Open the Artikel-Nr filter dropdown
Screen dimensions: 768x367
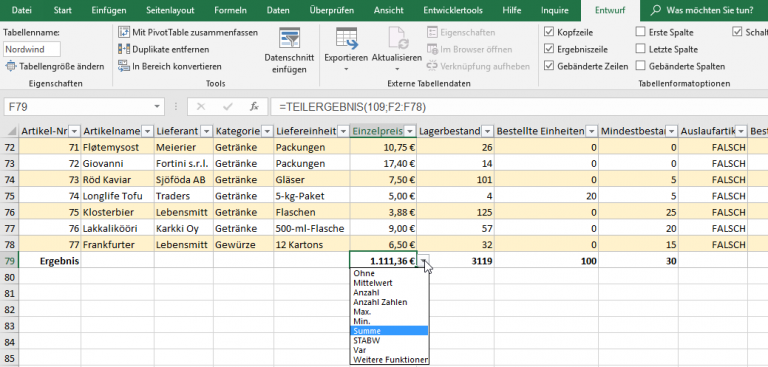74,131
